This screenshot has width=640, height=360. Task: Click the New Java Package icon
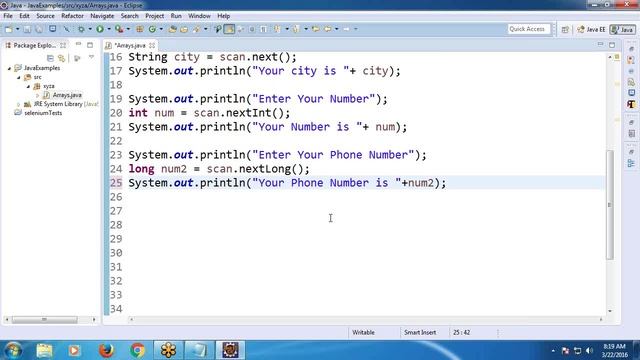coord(140,29)
